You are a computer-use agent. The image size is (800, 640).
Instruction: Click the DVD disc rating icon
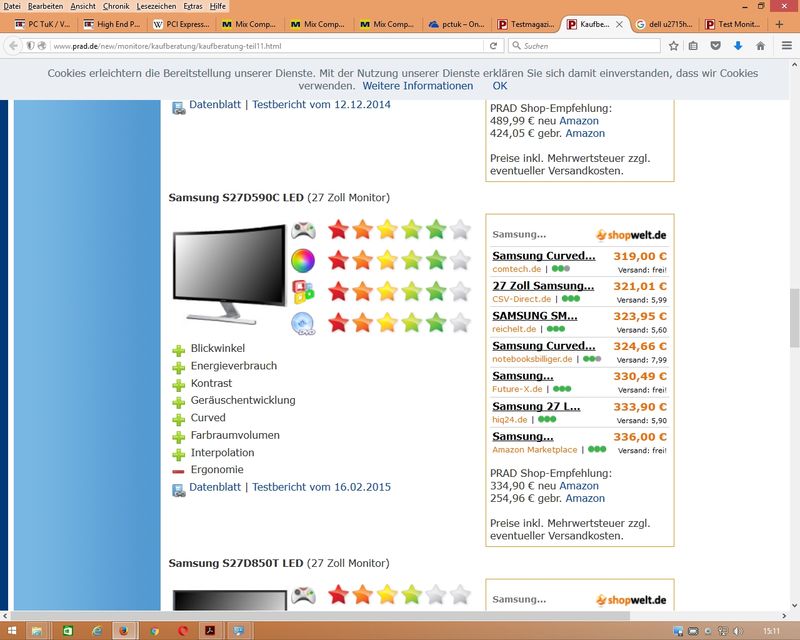[x=303, y=323]
